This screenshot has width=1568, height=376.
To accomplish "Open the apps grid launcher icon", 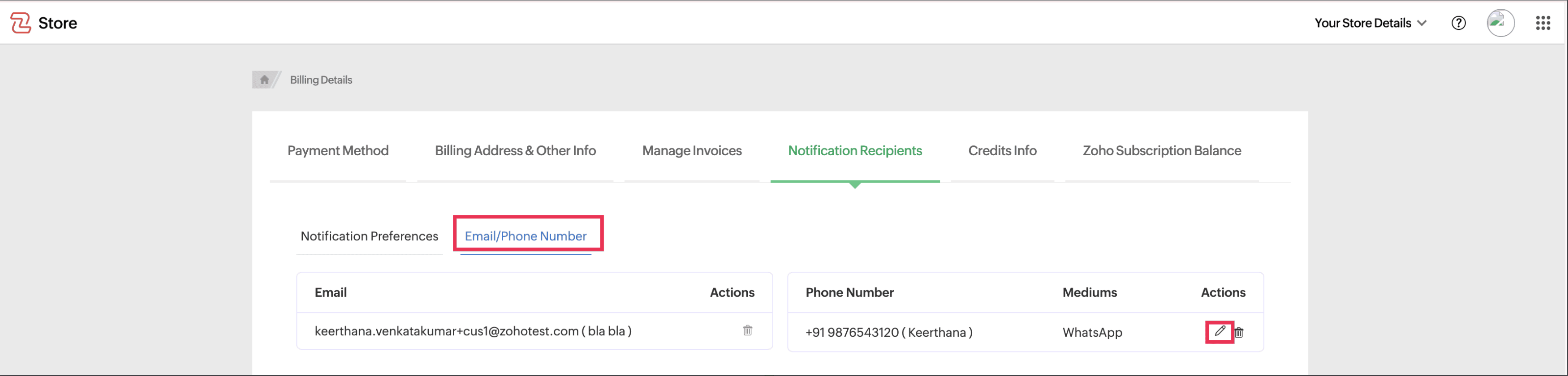I will 1543,23.
